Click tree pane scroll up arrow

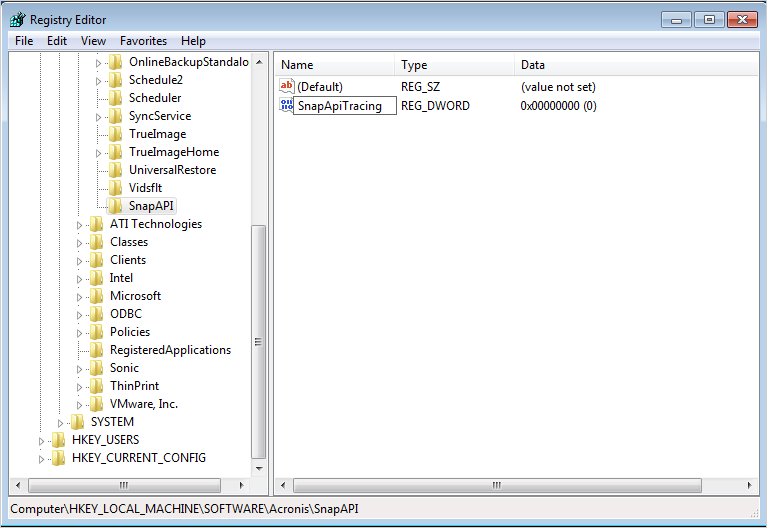[259, 62]
